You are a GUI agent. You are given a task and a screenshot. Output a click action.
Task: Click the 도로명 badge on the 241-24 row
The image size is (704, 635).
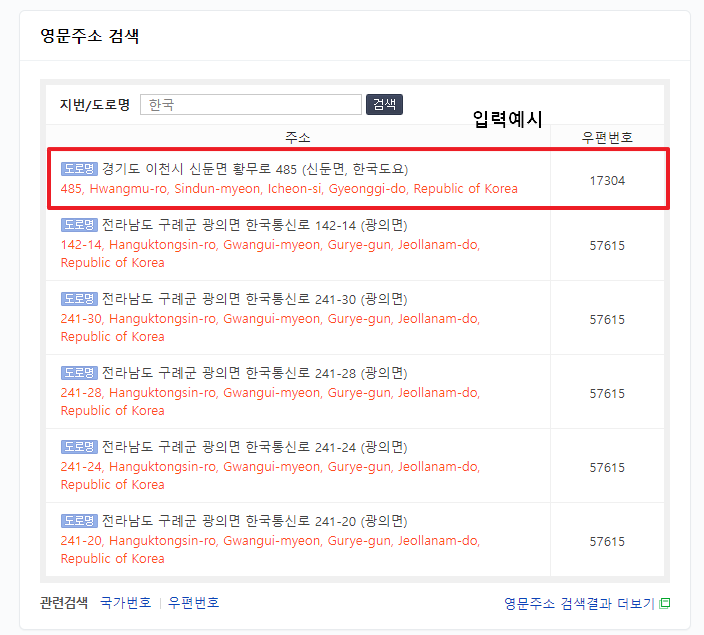coord(79,447)
